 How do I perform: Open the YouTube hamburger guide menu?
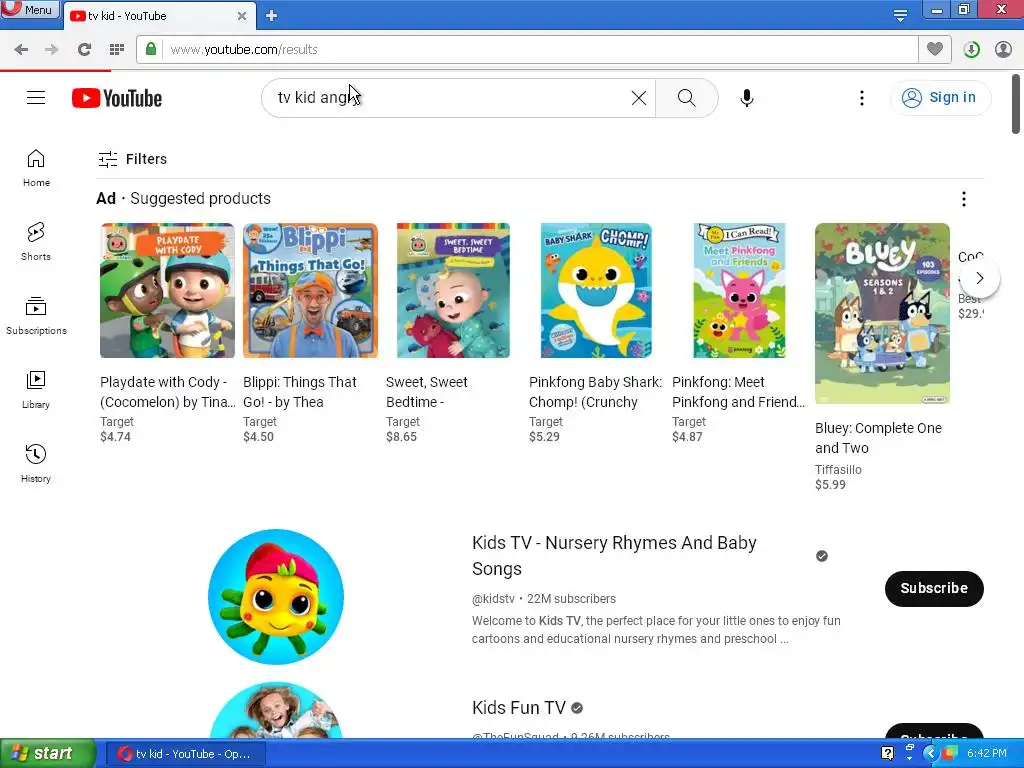36,98
